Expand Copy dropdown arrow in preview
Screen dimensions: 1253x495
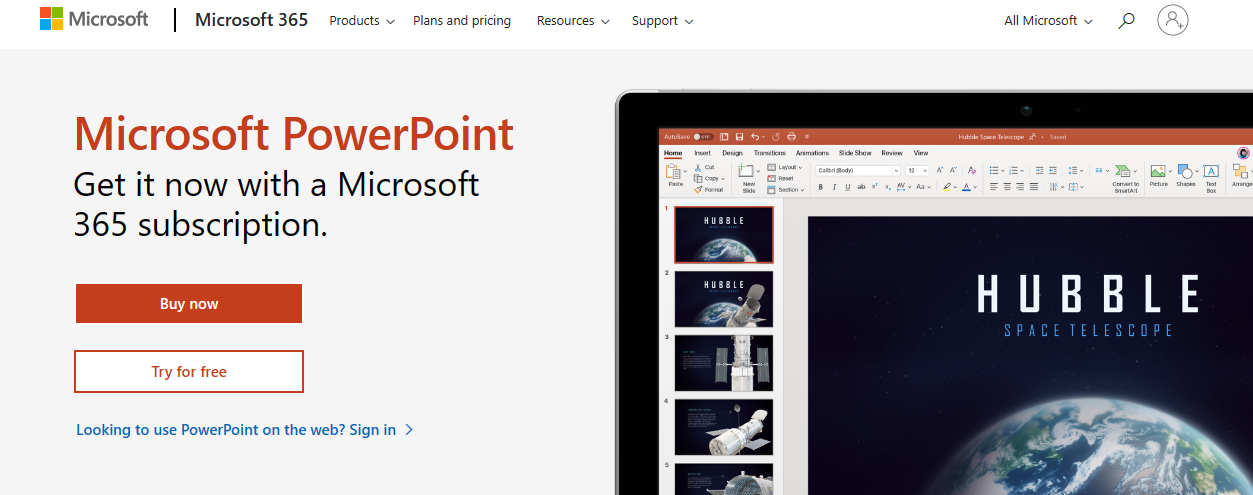pyautogui.click(x=723, y=179)
